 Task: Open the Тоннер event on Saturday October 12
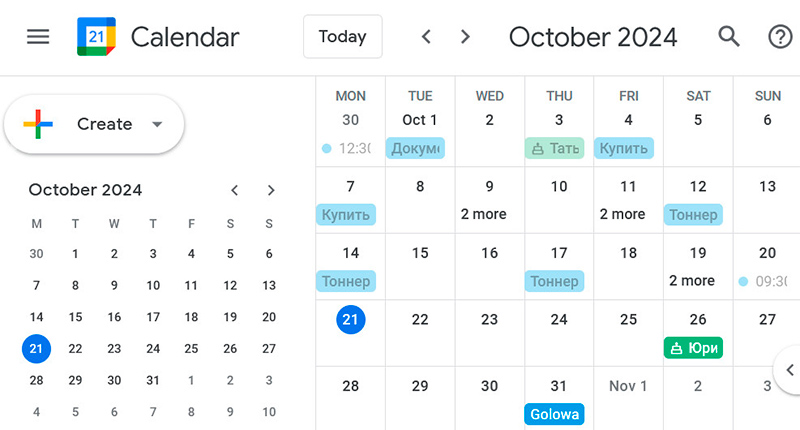click(x=693, y=215)
